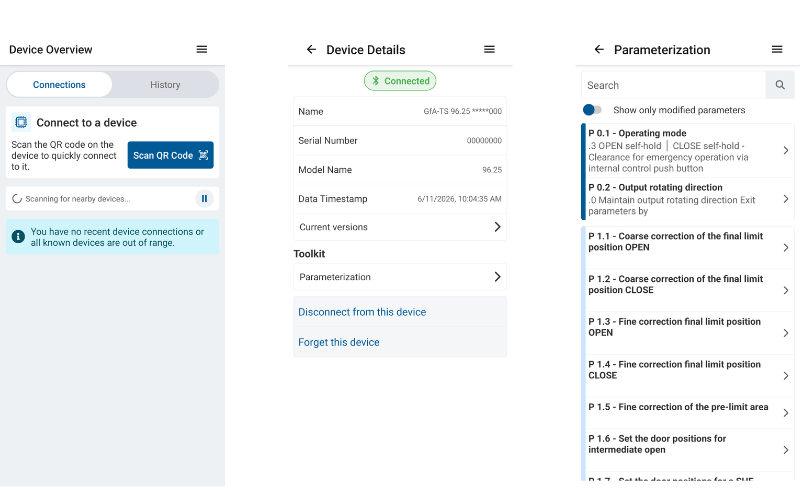This screenshot has width=800, height=500.
Task: Open P 1.4 Fine correction CLOSE chevron
Action: pyautogui.click(x=786, y=376)
